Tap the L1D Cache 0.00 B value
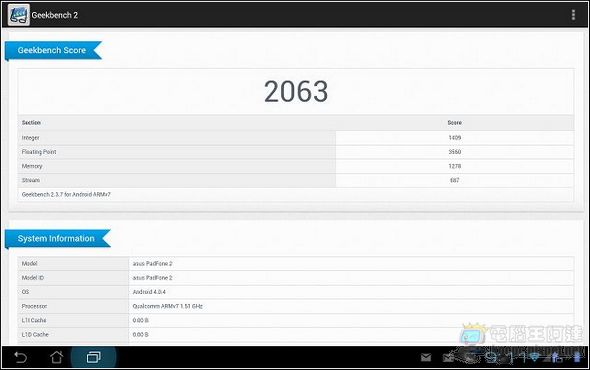Viewport: 590px width, 370px height. coord(140,334)
